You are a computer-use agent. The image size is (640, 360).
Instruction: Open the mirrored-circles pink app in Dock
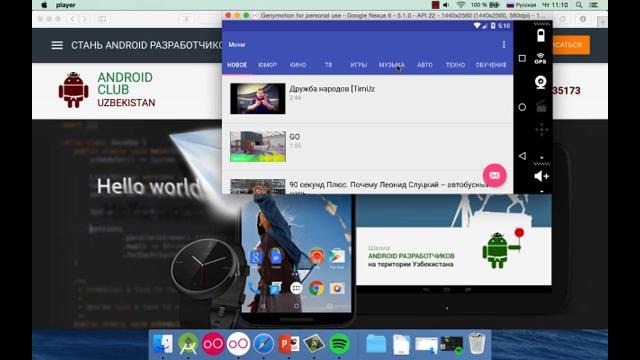tap(213, 344)
